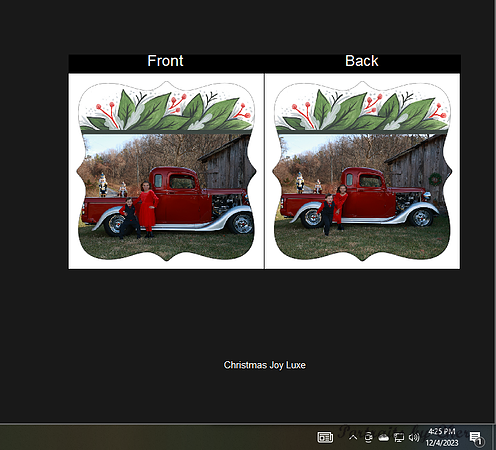Open the OneDrive cloud tray icon
This screenshot has width=496, height=450.
pyautogui.click(x=383, y=437)
